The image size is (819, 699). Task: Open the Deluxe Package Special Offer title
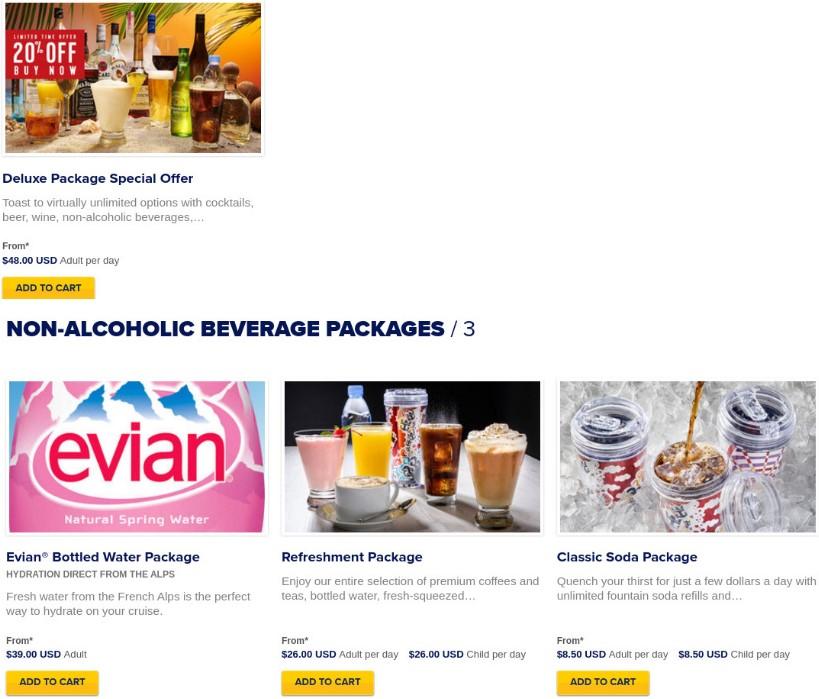(x=98, y=179)
